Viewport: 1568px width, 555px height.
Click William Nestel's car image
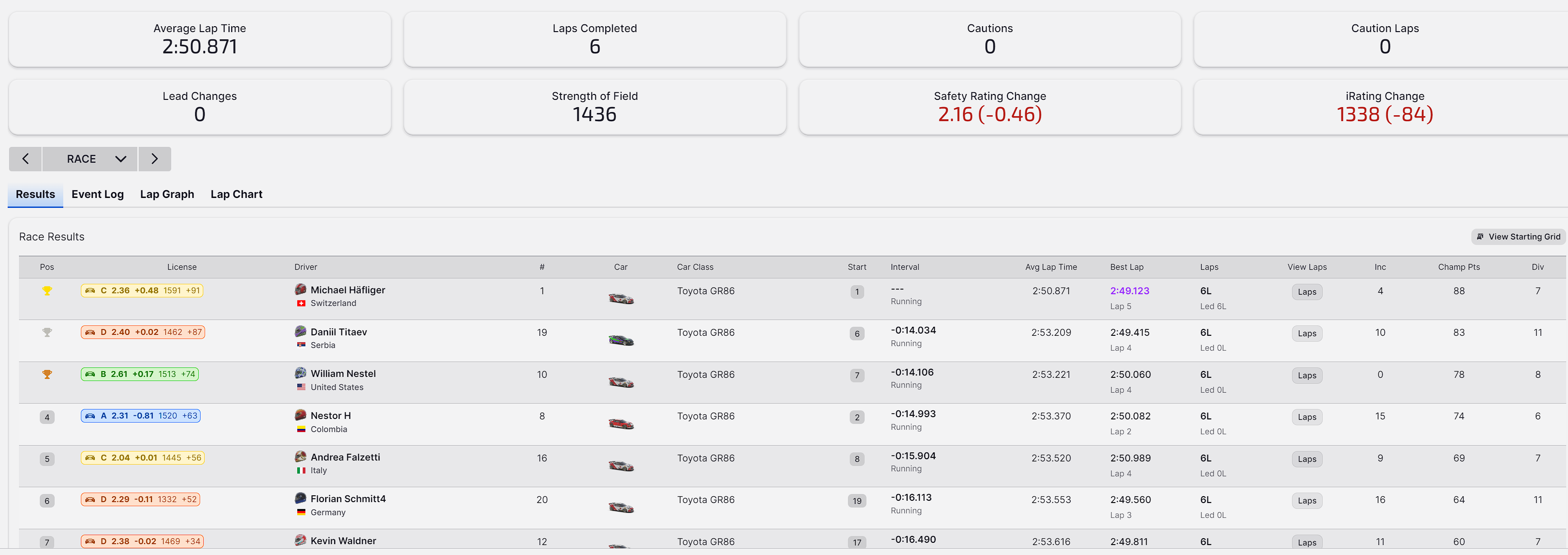621,382
